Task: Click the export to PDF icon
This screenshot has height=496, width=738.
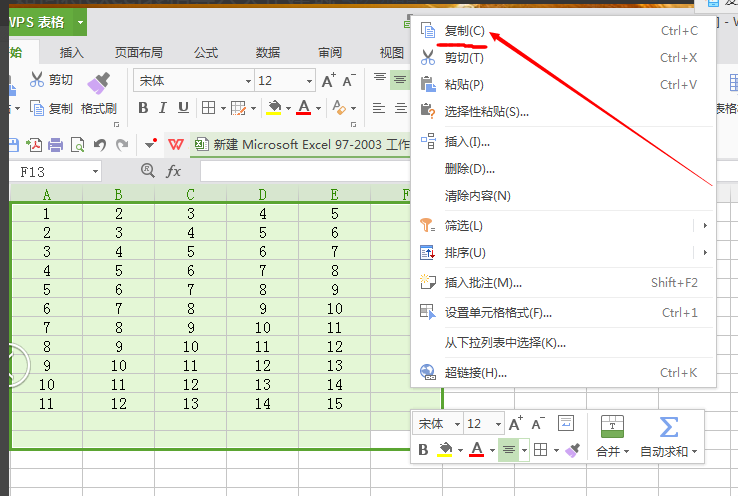Action: (34, 144)
